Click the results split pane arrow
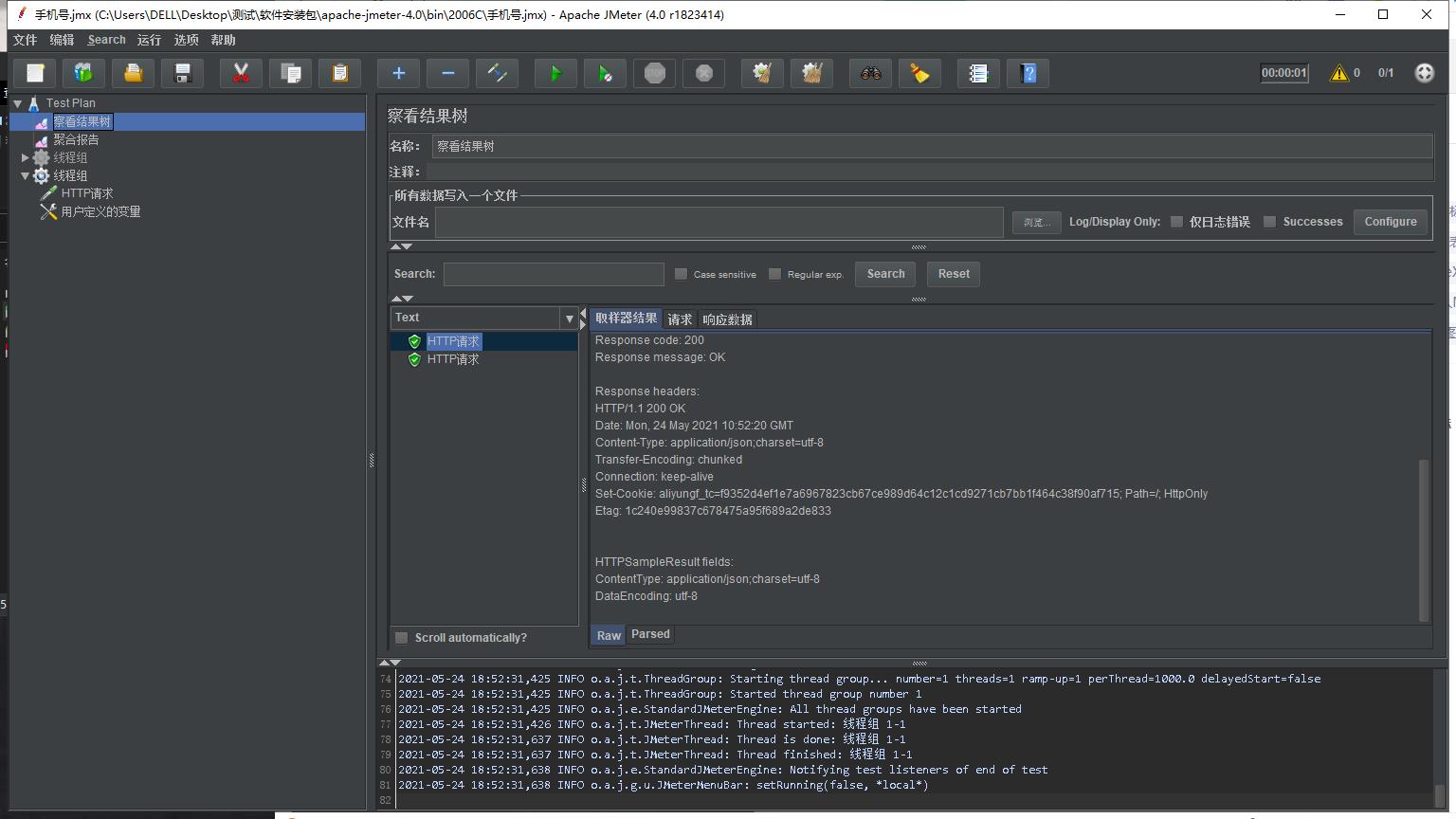 (x=583, y=318)
